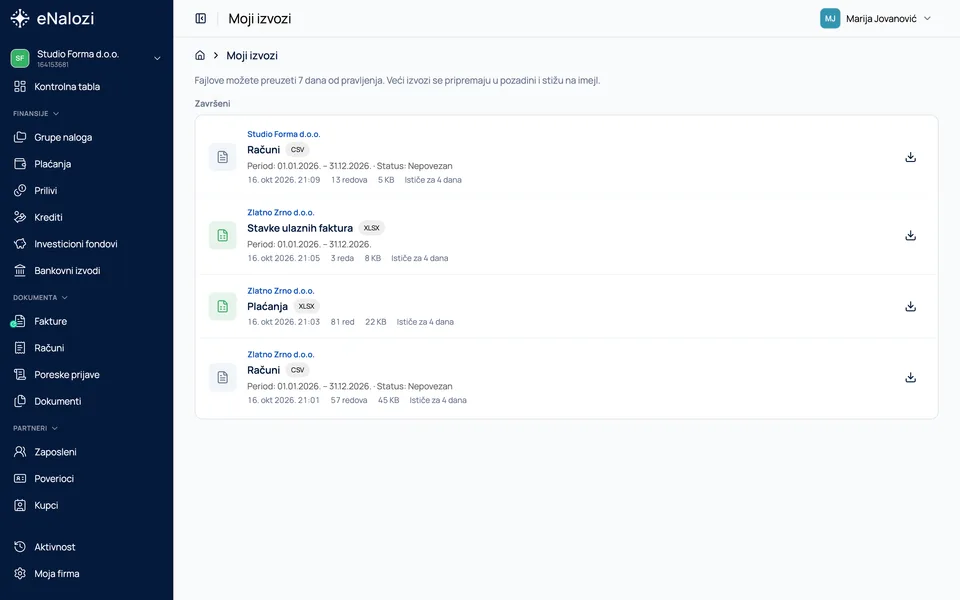
Task: Collapse the FINANSIJE sidebar section
Action: pos(36,114)
